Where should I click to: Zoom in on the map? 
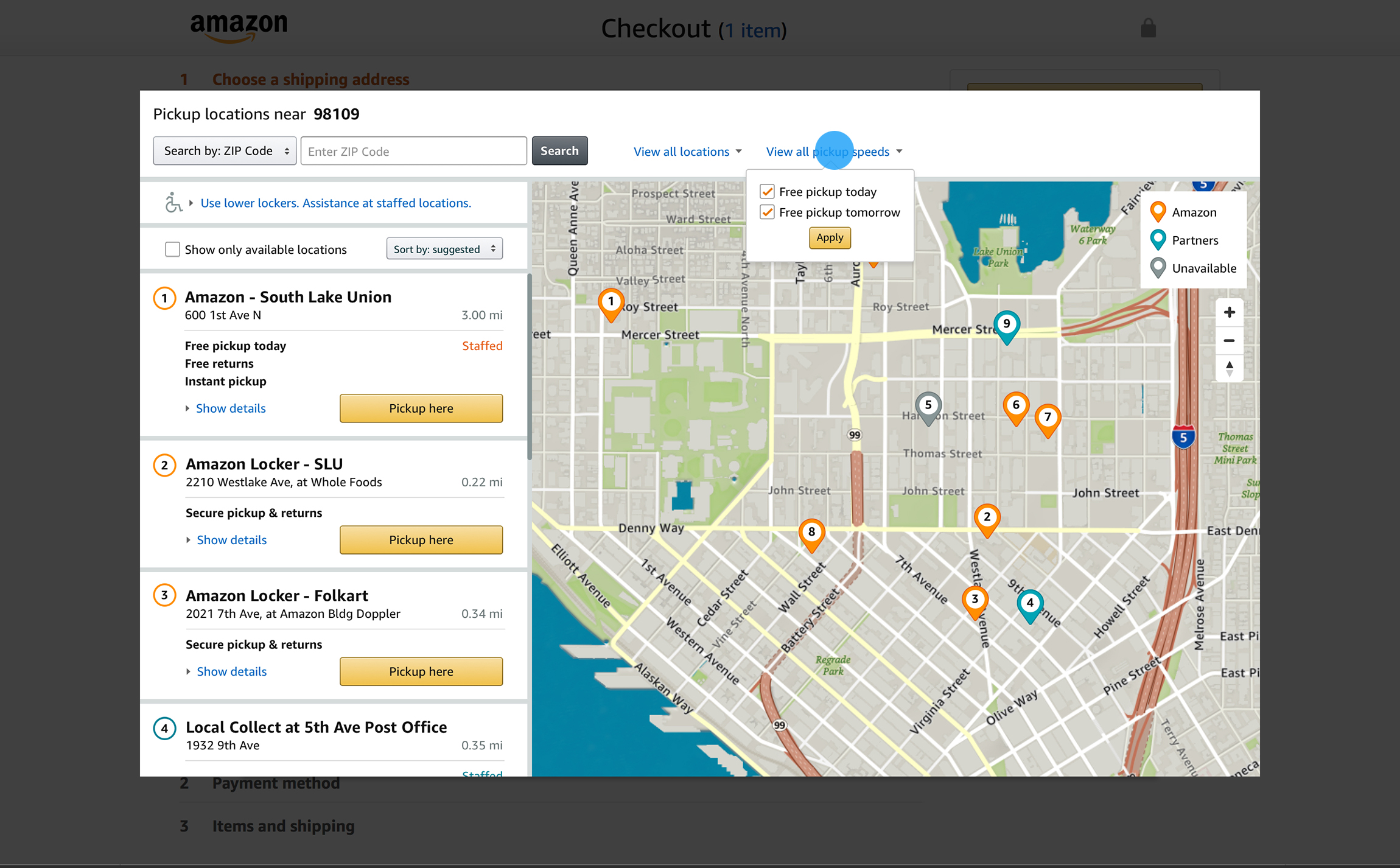point(1229,313)
